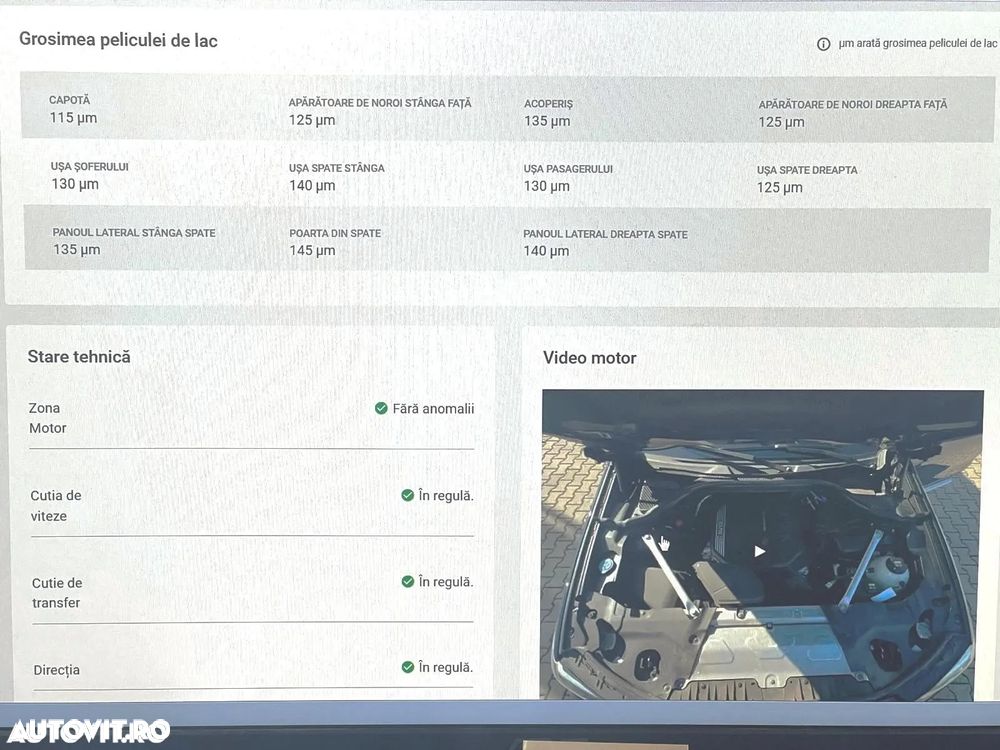Select UȘA SPATE STÂNGA value 140 µm

tap(312, 186)
